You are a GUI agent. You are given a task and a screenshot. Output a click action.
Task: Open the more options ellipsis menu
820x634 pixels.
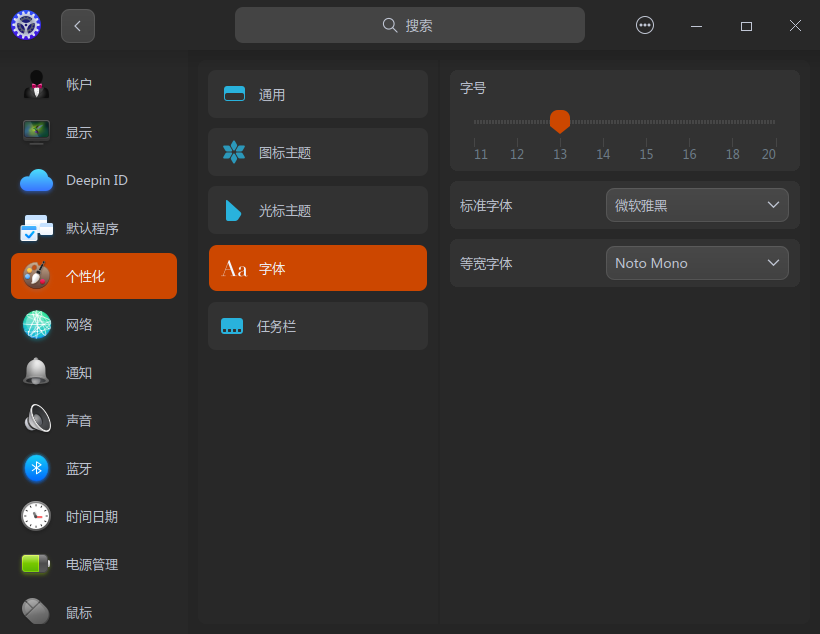644,25
